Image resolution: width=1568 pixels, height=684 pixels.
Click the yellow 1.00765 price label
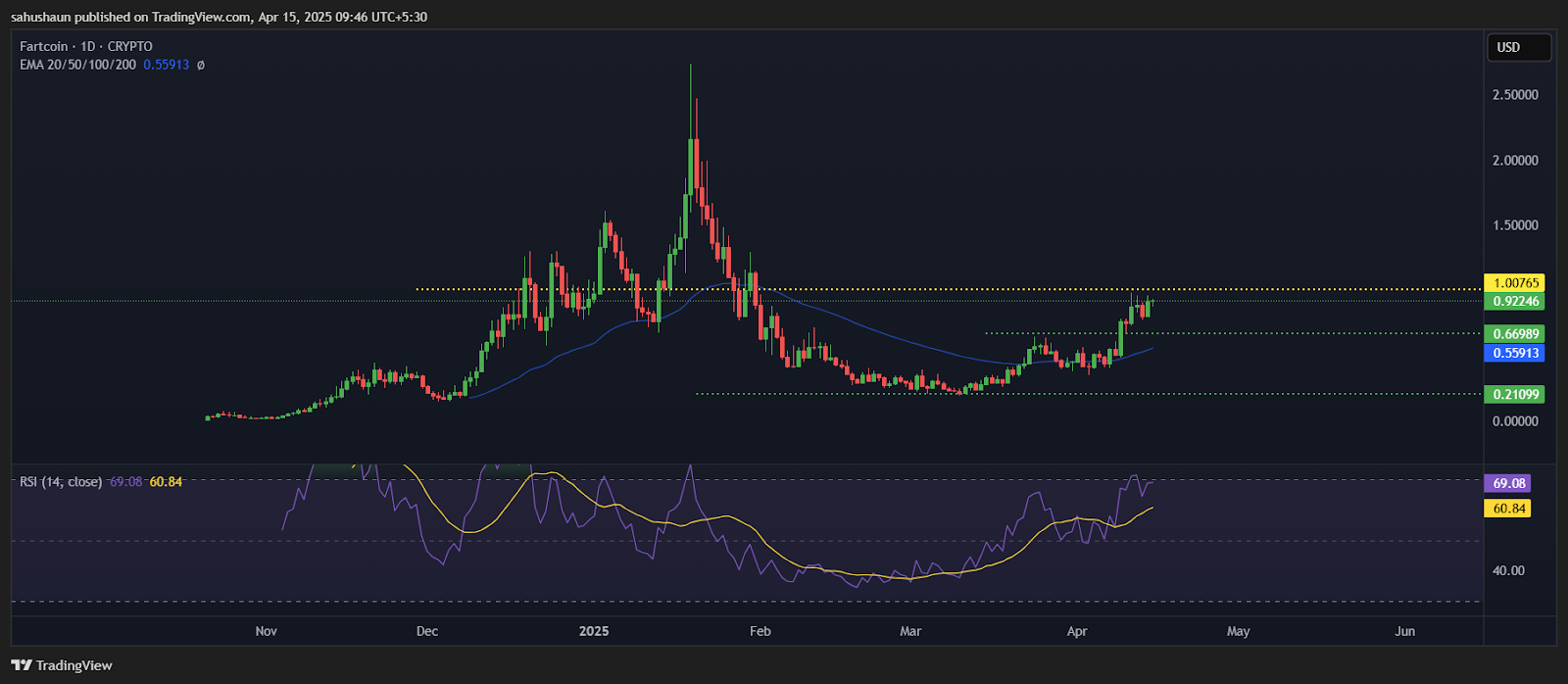(x=1515, y=283)
